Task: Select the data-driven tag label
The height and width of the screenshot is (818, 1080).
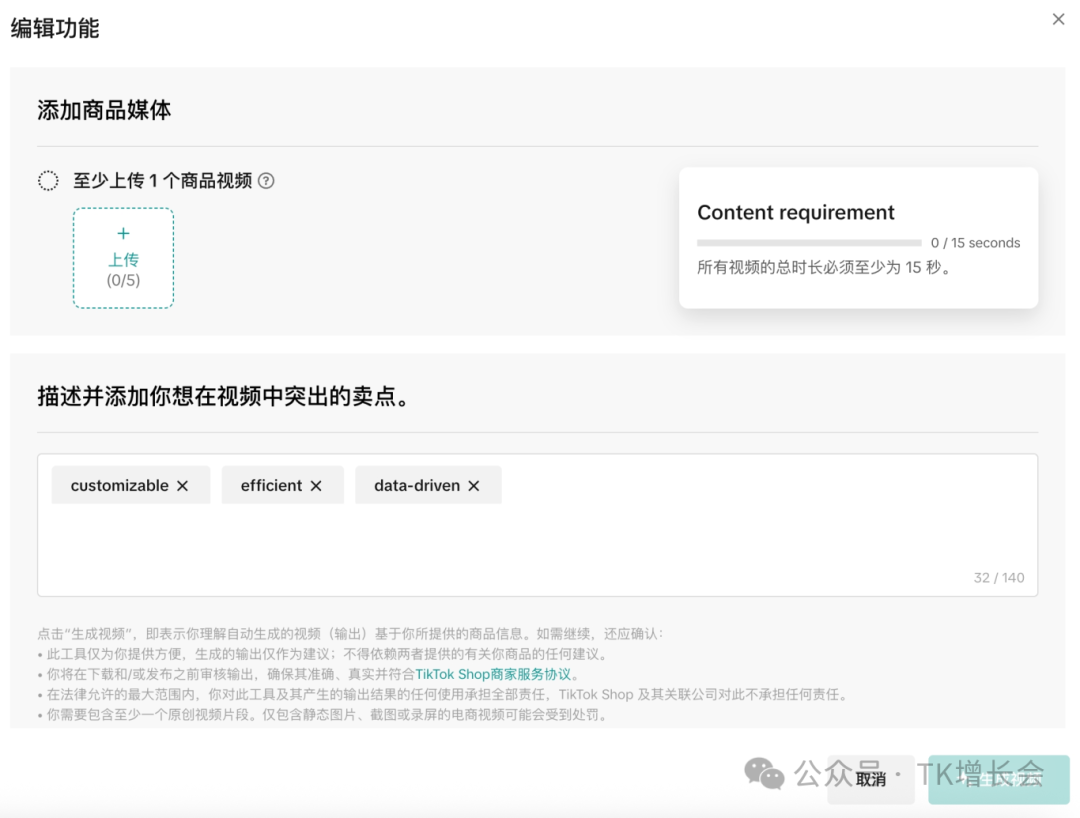Action: coord(417,486)
